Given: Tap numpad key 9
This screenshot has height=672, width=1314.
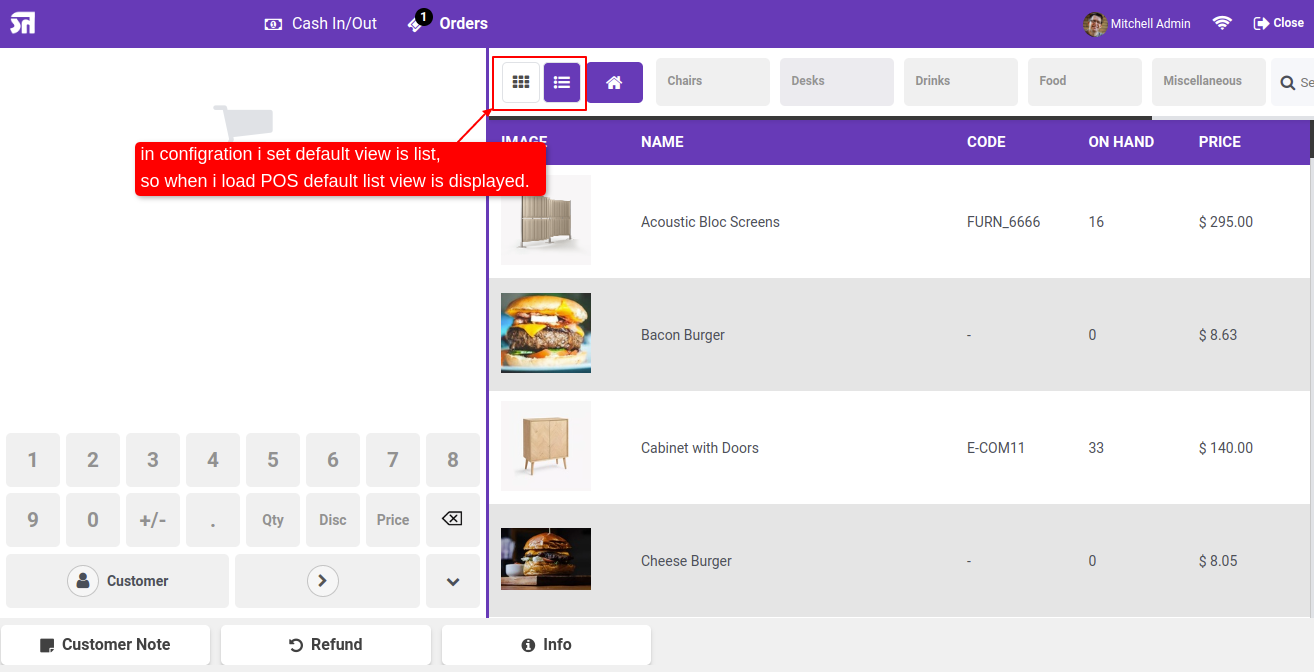Looking at the screenshot, I should 33,520.
